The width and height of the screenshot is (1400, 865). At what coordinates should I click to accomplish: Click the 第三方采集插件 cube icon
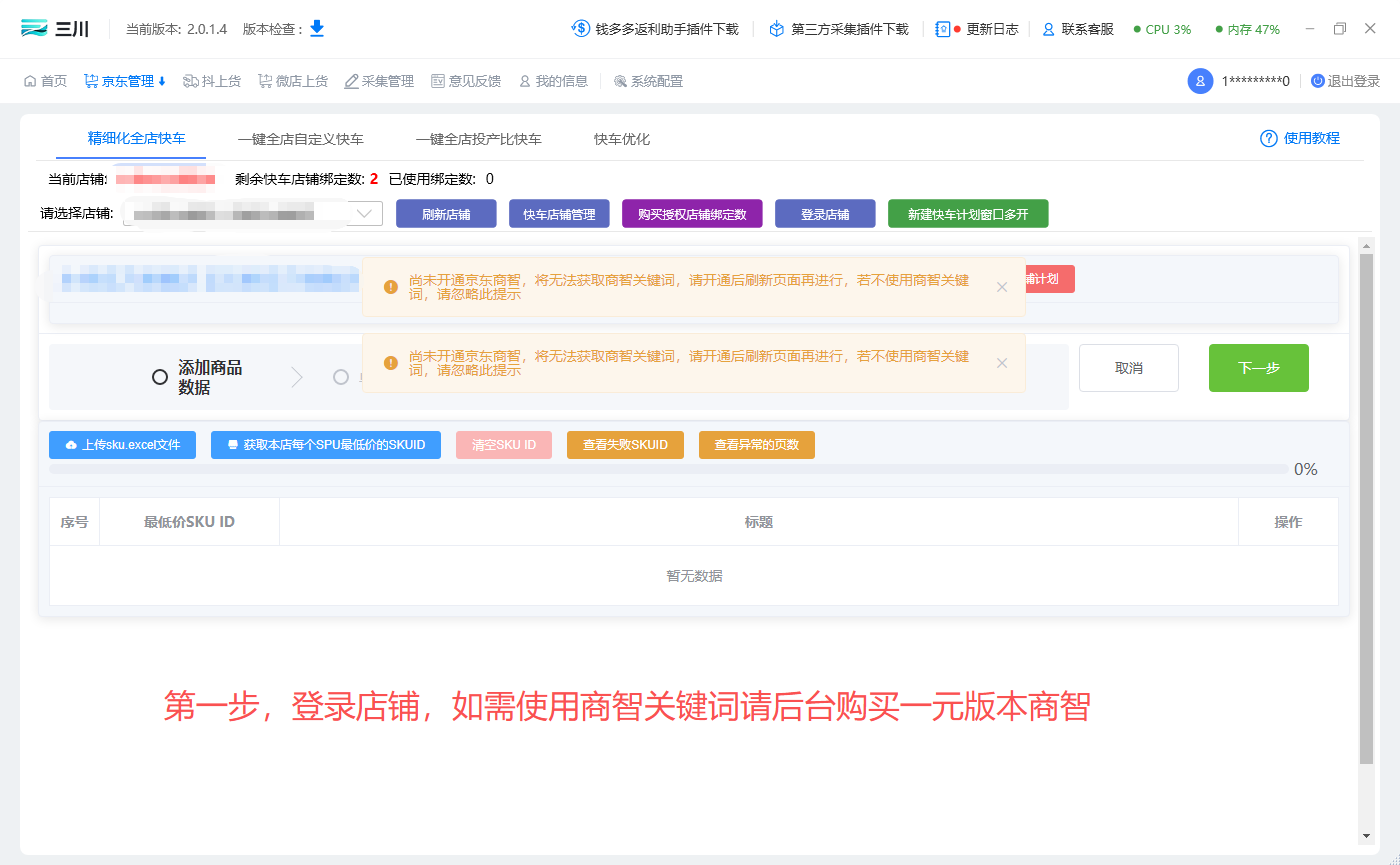click(x=777, y=29)
